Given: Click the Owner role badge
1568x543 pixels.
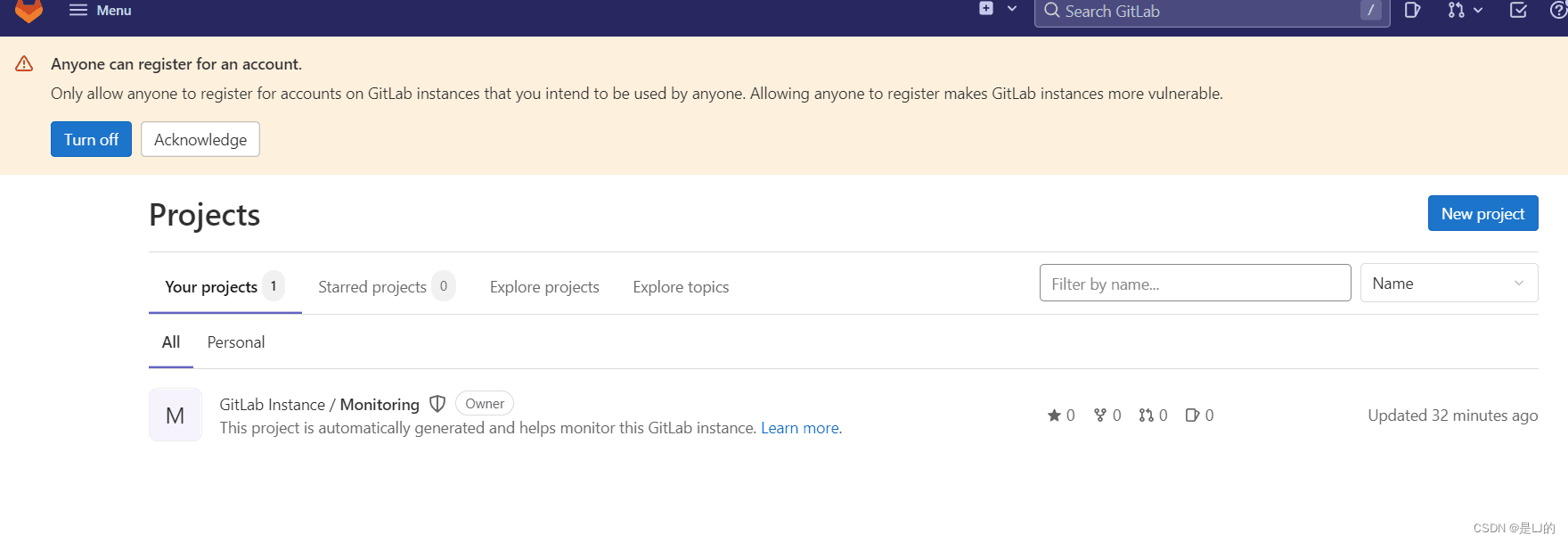Looking at the screenshot, I should [x=485, y=403].
